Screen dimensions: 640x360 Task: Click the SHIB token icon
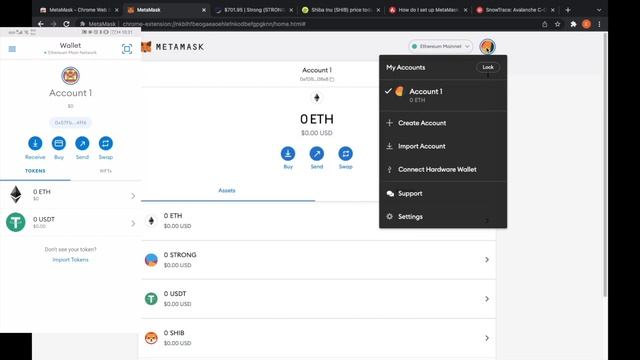pyautogui.click(x=151, y=338)
